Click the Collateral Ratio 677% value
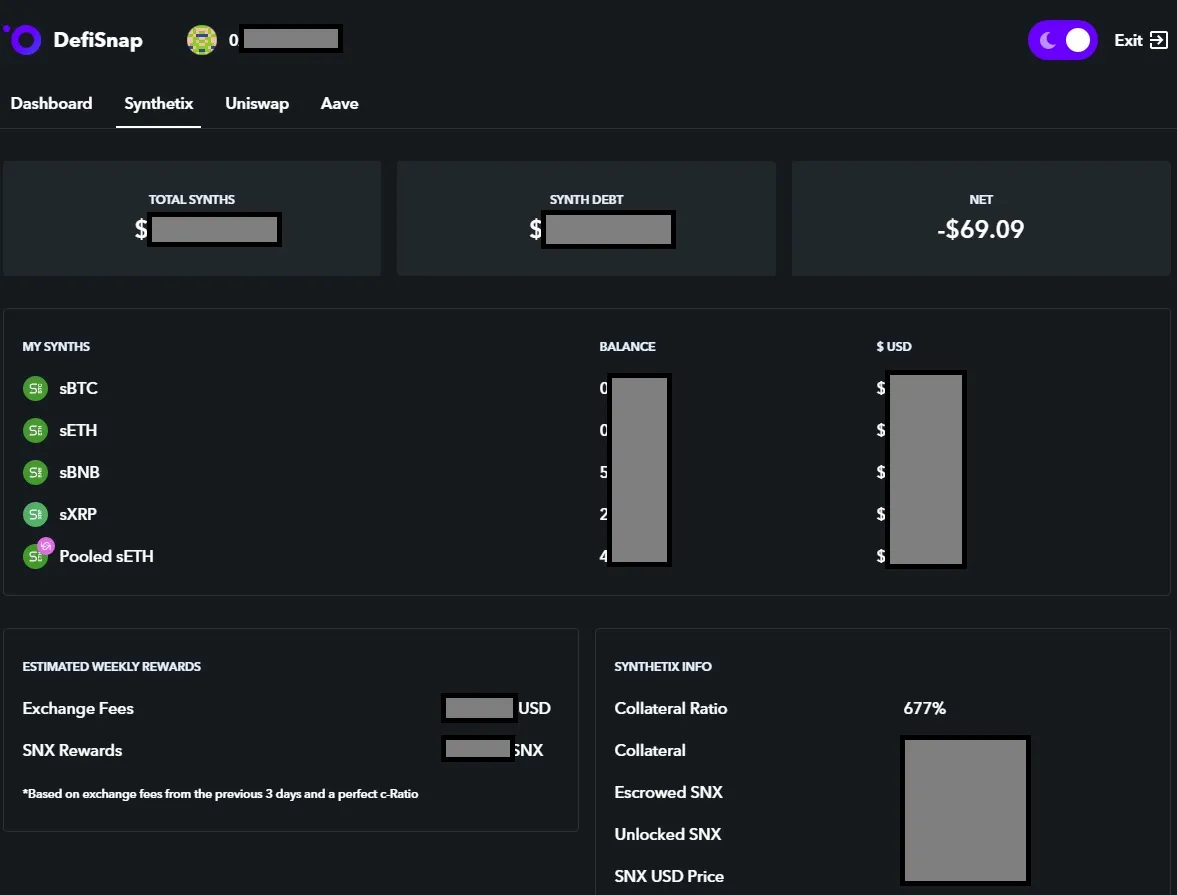Screen dimensions: 1177x895 [924, 708]
